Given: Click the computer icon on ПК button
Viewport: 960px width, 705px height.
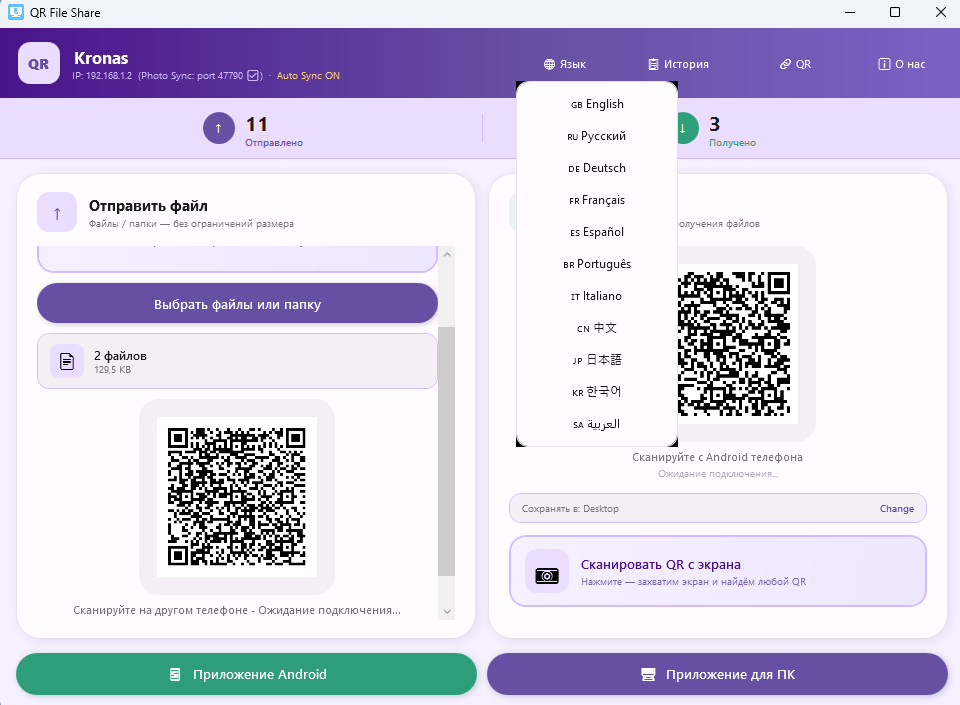Looking at the screenshot, I should [x=648, y=674].
